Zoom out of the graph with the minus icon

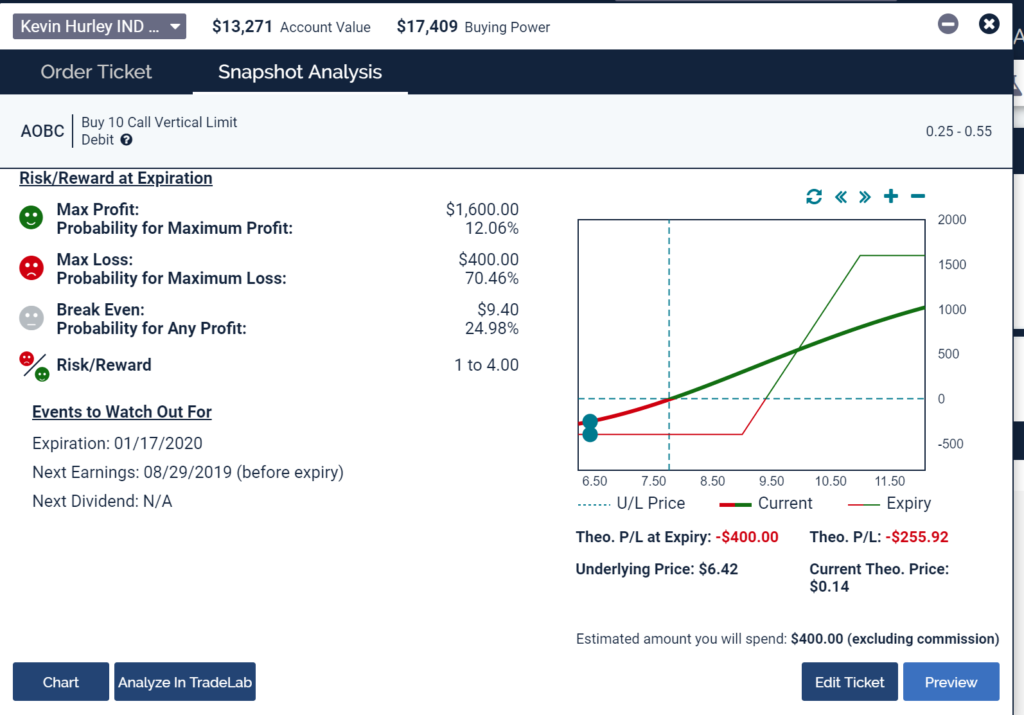coord(918,197)
